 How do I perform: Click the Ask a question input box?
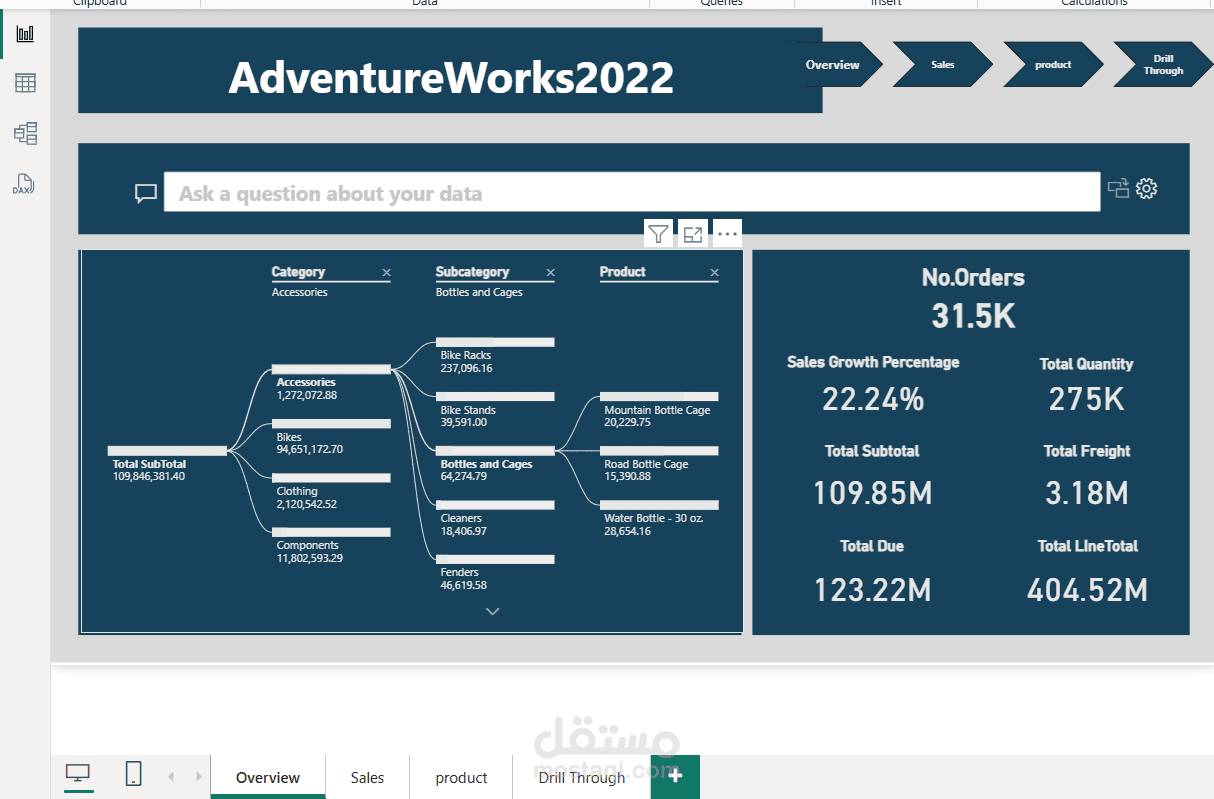[632, 192]
